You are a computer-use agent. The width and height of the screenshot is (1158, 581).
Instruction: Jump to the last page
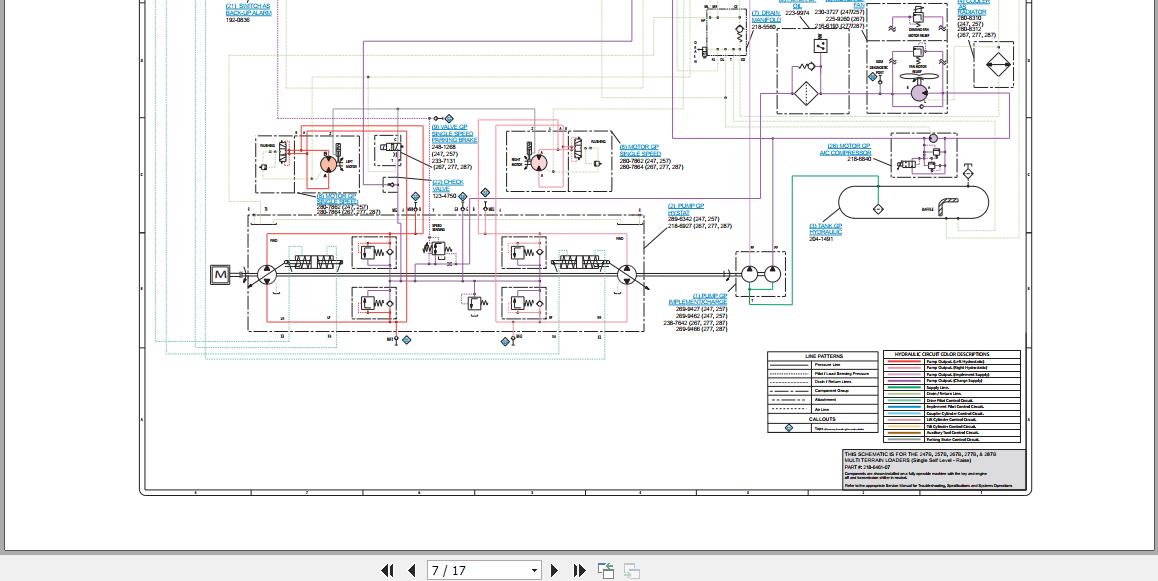click(579, 570)
